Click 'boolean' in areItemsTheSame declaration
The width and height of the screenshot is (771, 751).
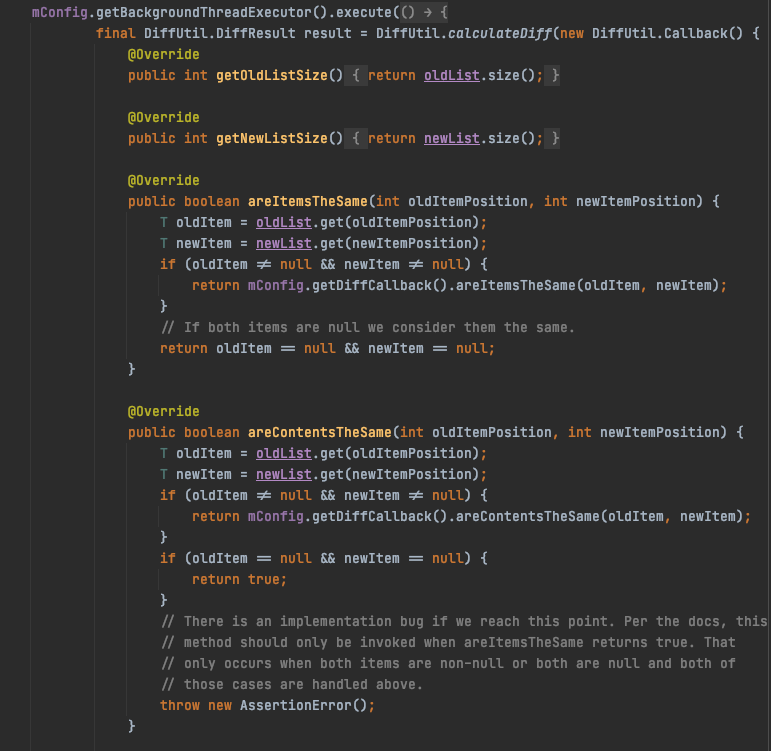[x=212, y=201]
